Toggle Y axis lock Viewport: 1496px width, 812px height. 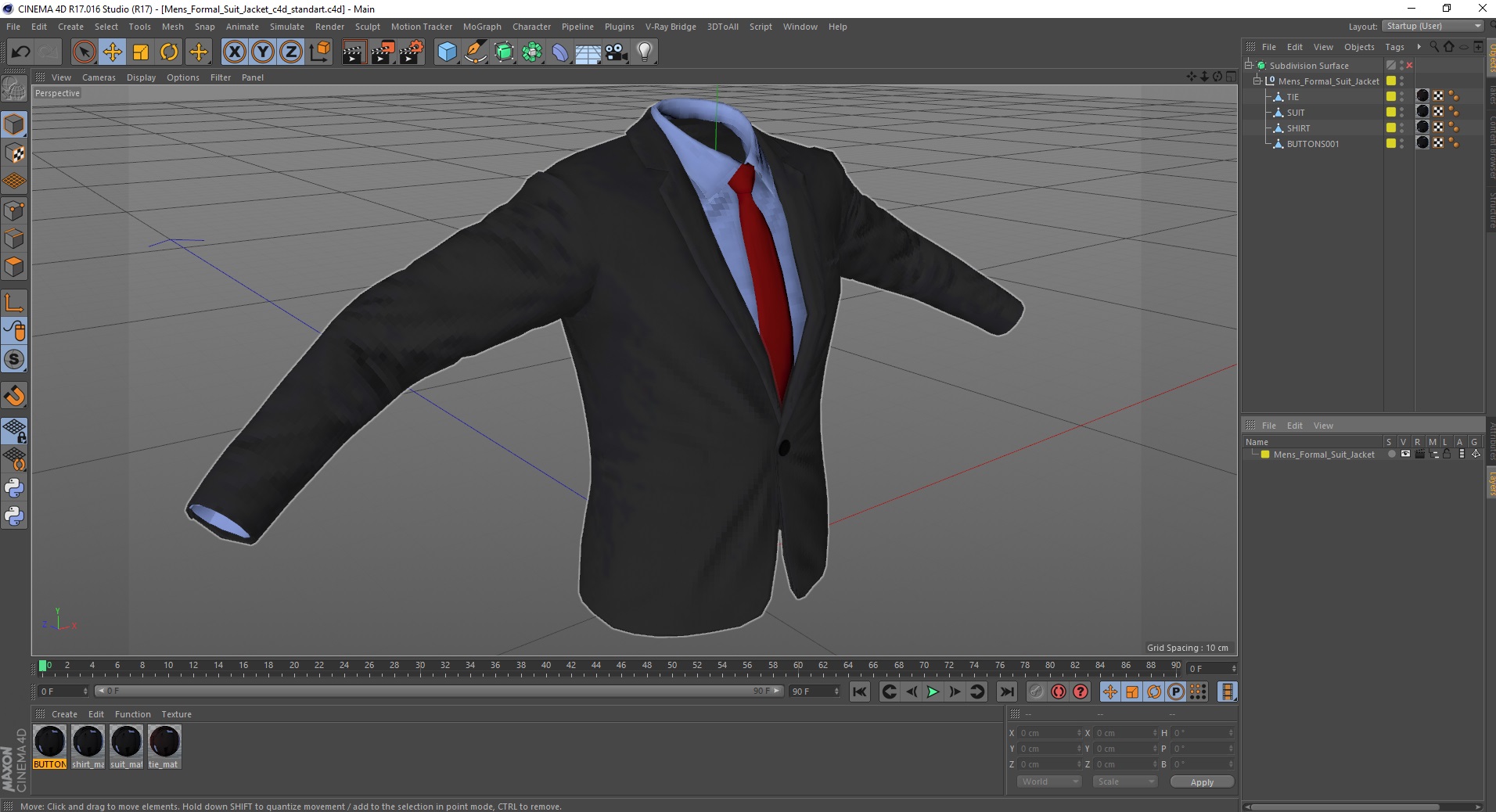point(262,52)
